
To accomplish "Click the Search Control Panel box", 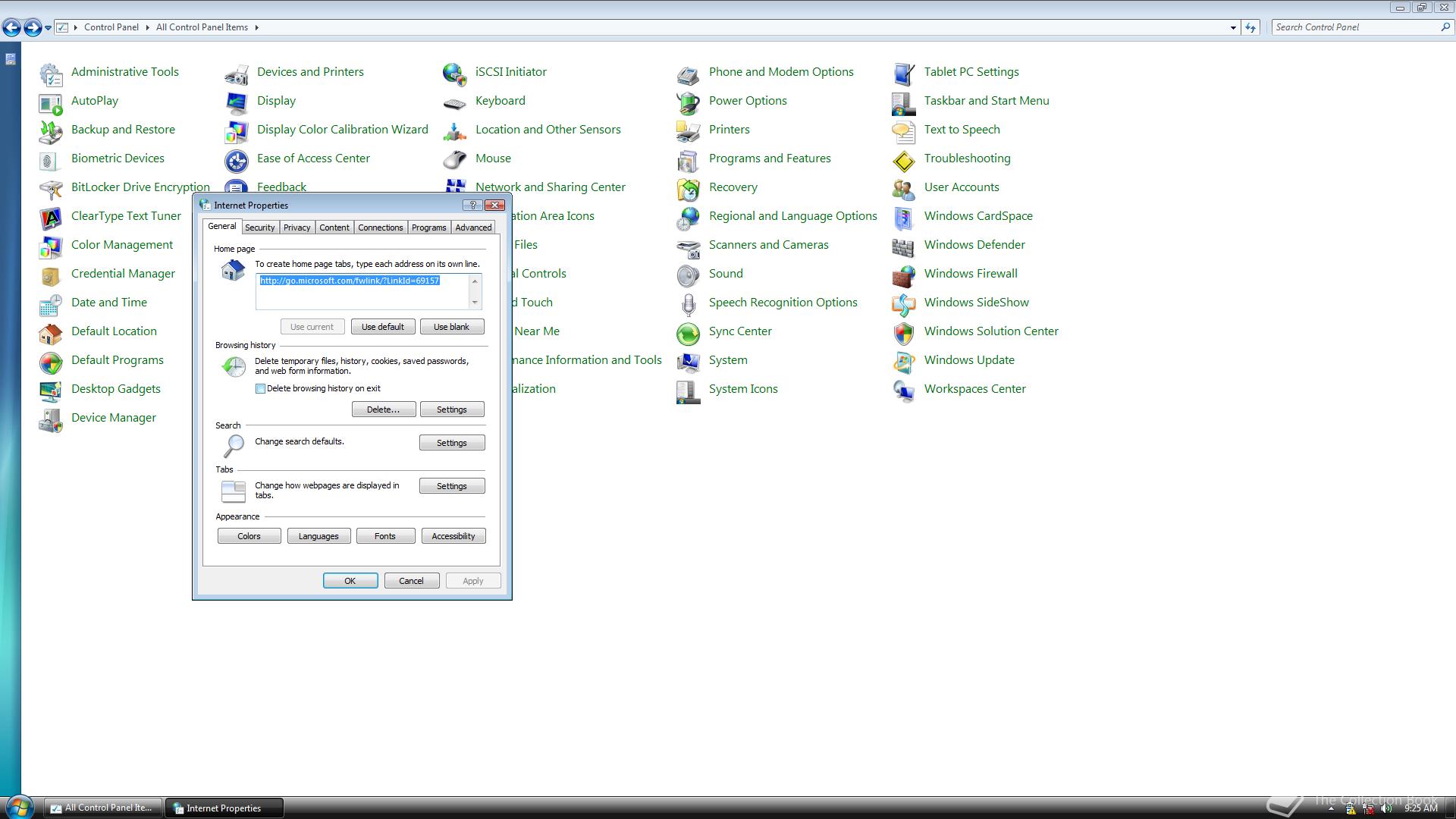I will (1362, 27).
